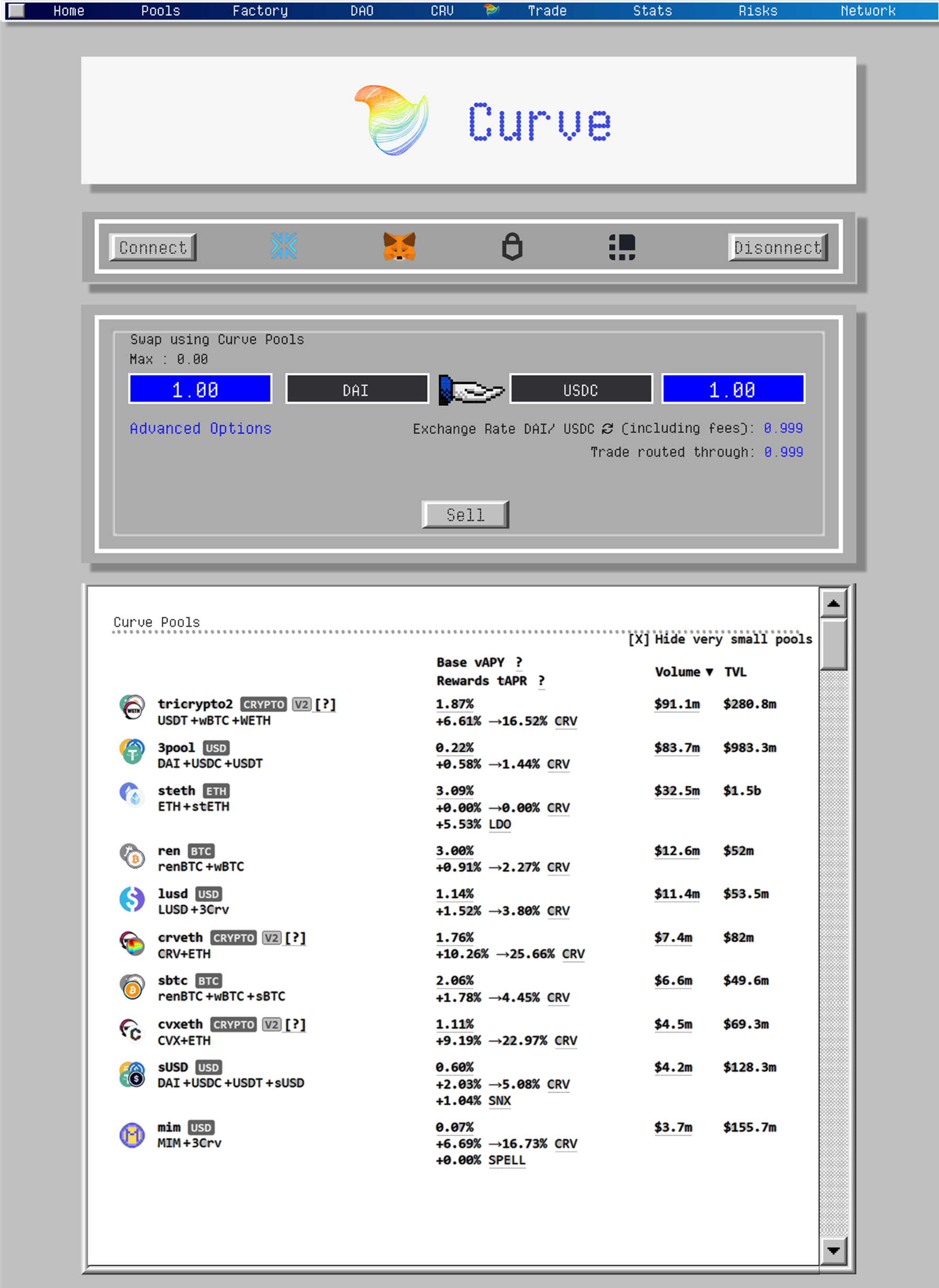Click the pointing hand swap-direction icon
This screenshot has height=1288, width=939.
pos(471,390)
